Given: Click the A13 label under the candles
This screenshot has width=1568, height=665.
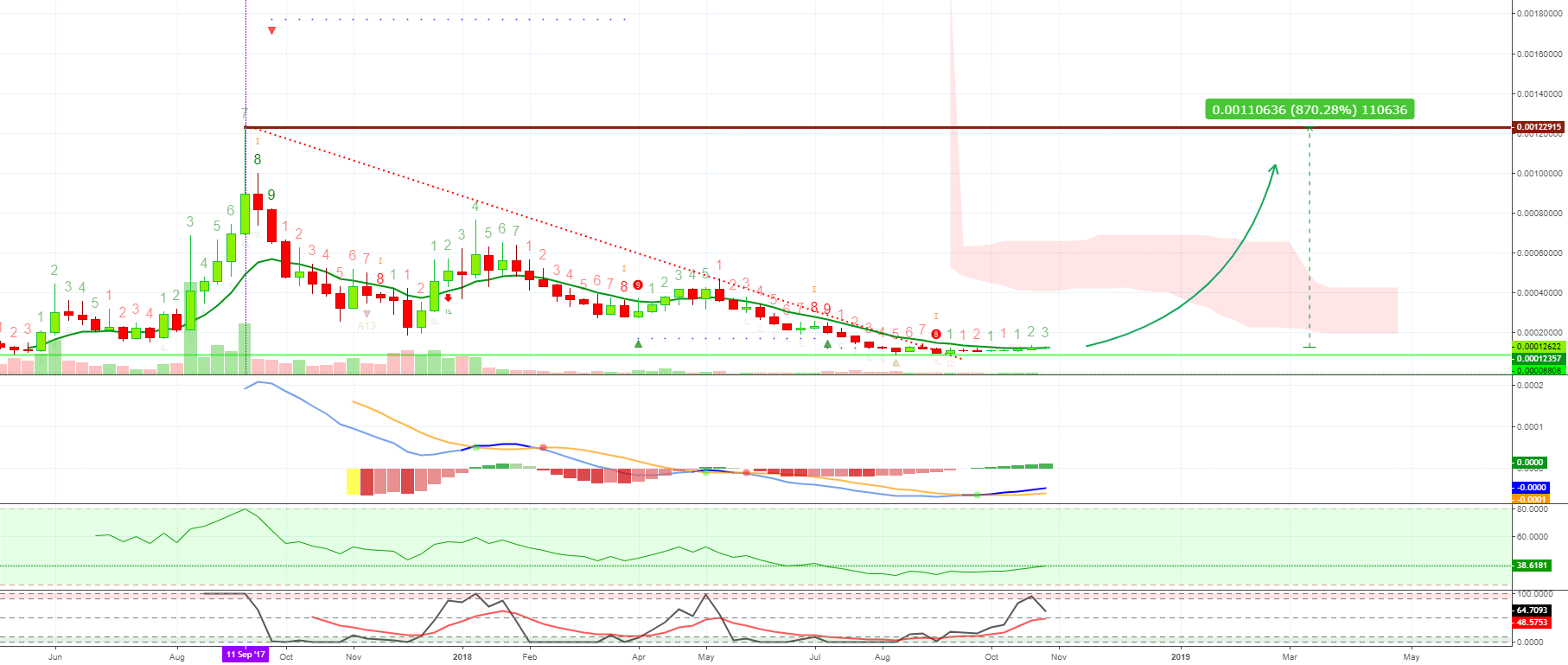Looking at the screenshot, I should point(367,326).
